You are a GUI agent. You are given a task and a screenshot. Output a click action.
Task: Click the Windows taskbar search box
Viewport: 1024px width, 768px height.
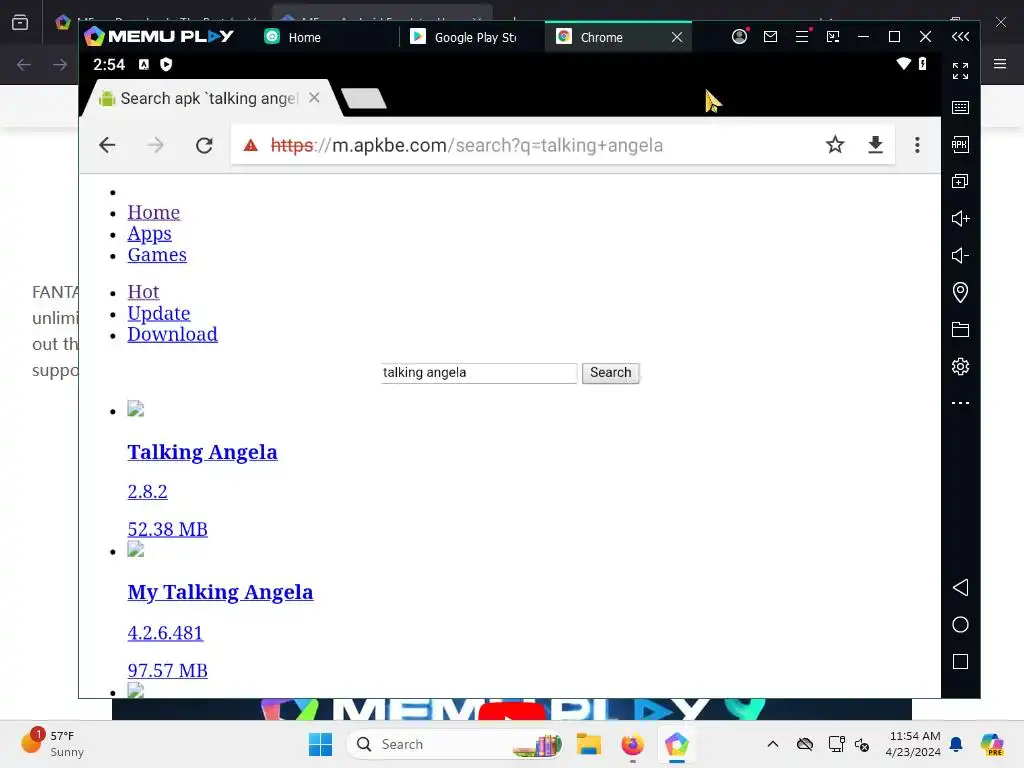click(455, 744)
